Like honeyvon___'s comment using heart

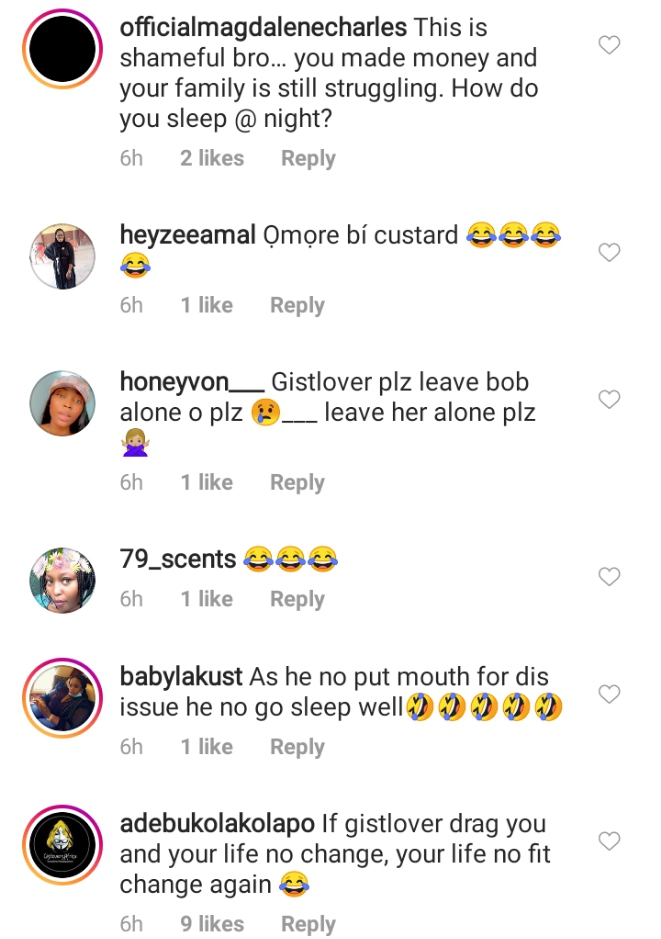pyautogui.click(x=608, y=399)
